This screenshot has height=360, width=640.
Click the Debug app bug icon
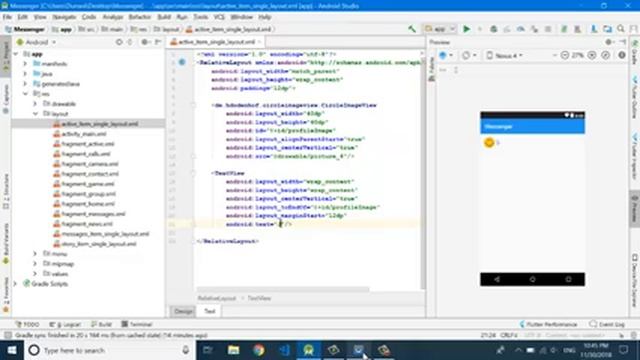493,29
